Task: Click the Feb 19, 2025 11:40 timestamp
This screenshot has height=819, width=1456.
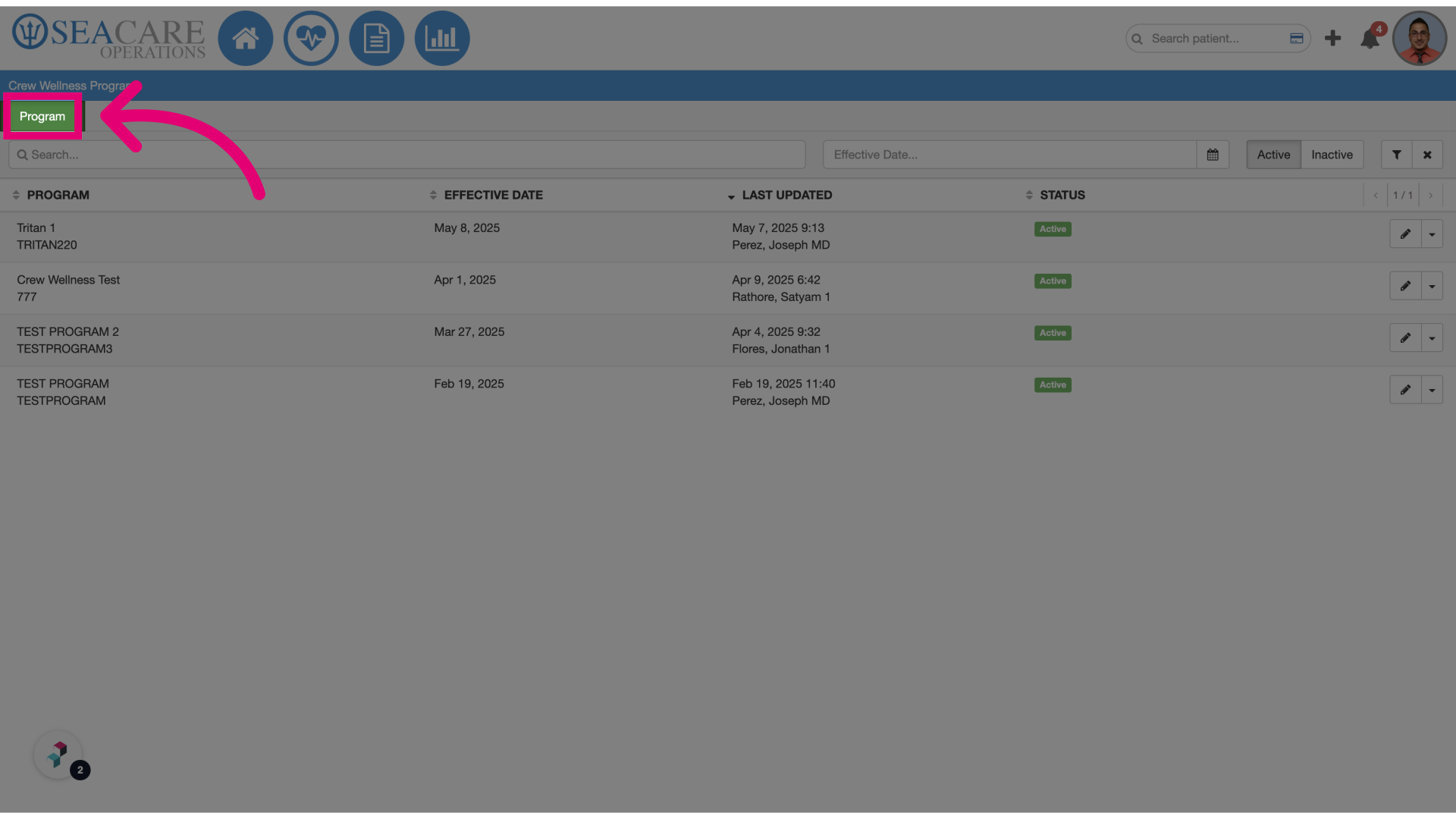Action: click(783, 384)
